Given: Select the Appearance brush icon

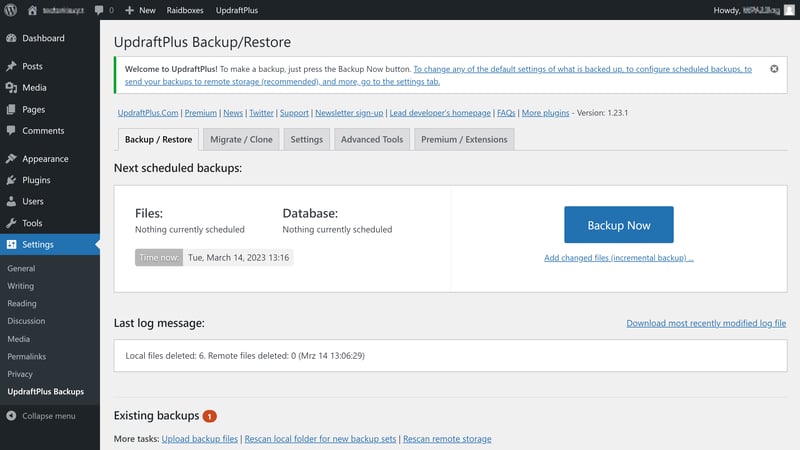Looking at the screenshot, I should click(x=11, y=158).
